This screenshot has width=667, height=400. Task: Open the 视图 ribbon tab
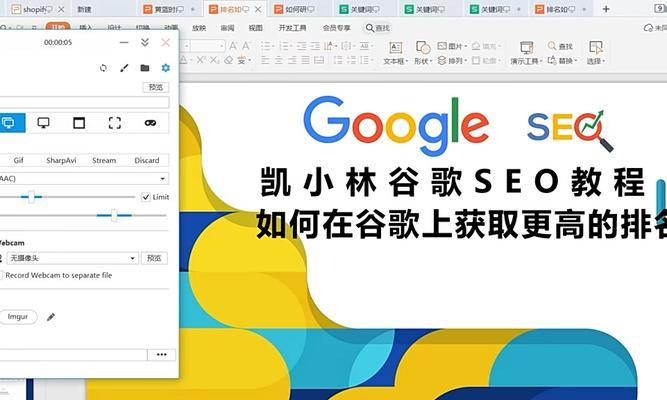pos(255,28)
